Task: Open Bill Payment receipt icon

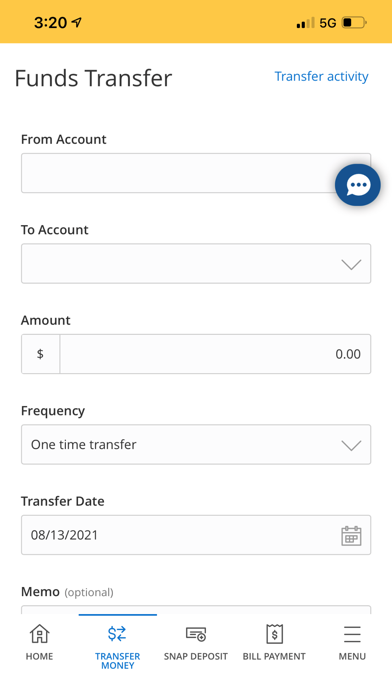Action: [274, 634]
